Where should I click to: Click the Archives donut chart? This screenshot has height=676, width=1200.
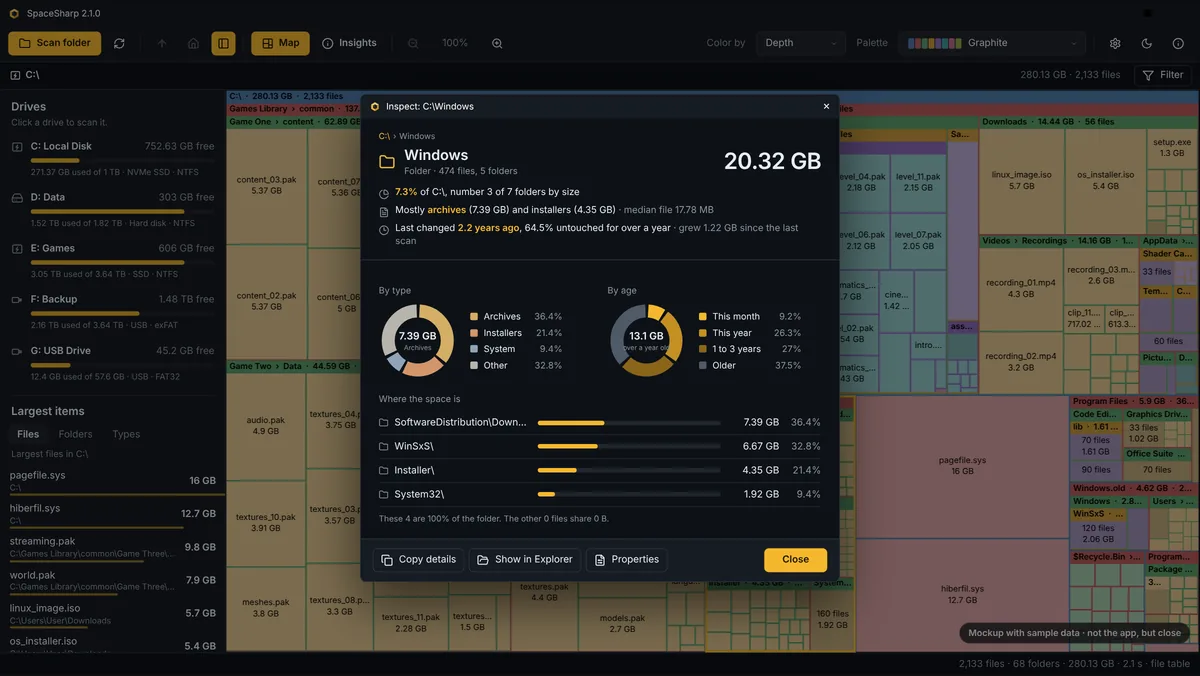point(418,340)
